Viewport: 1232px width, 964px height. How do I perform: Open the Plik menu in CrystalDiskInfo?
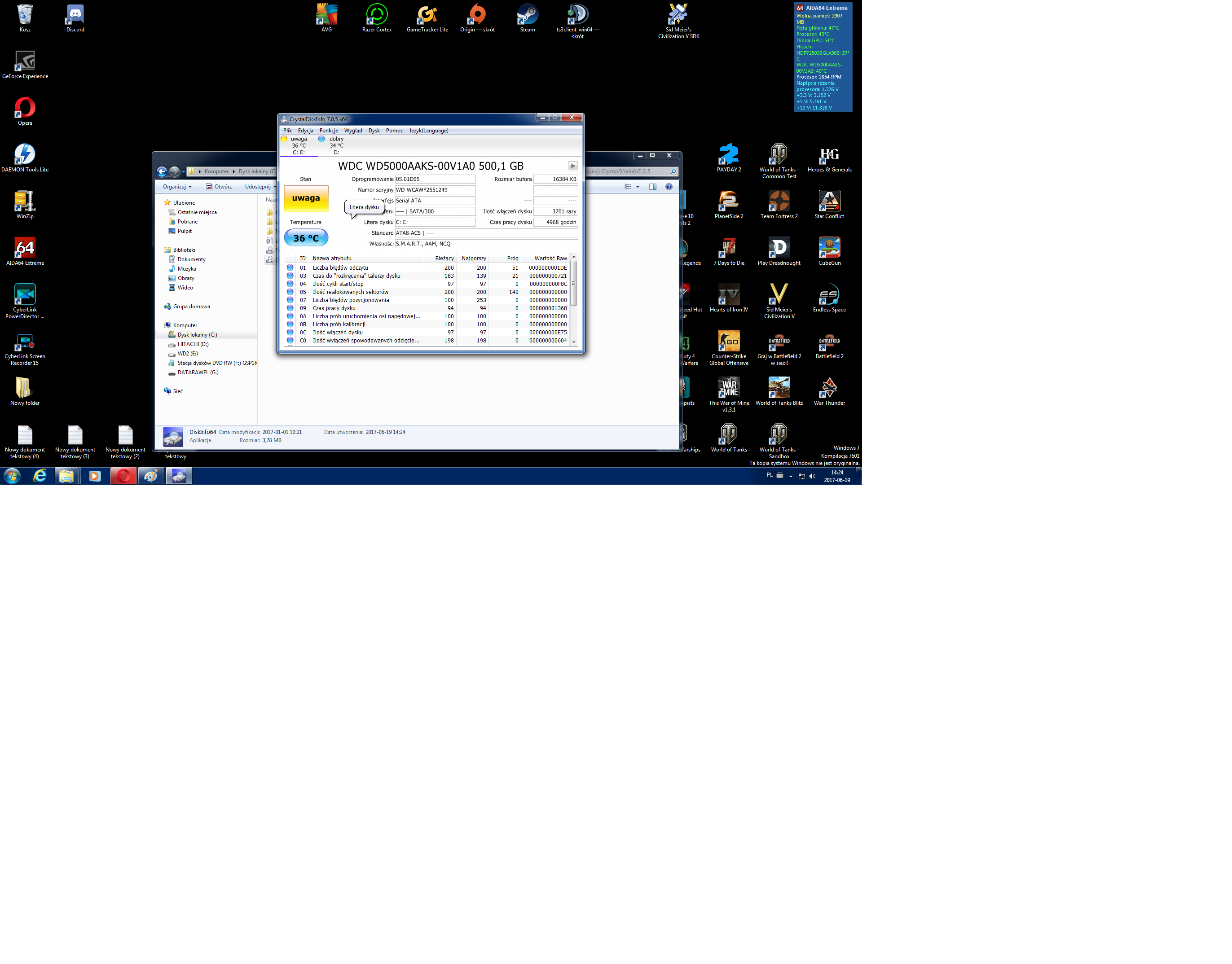(287, 131)
